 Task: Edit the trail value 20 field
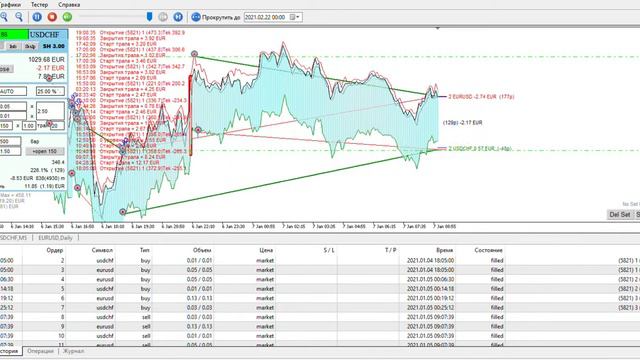(58, 126)
